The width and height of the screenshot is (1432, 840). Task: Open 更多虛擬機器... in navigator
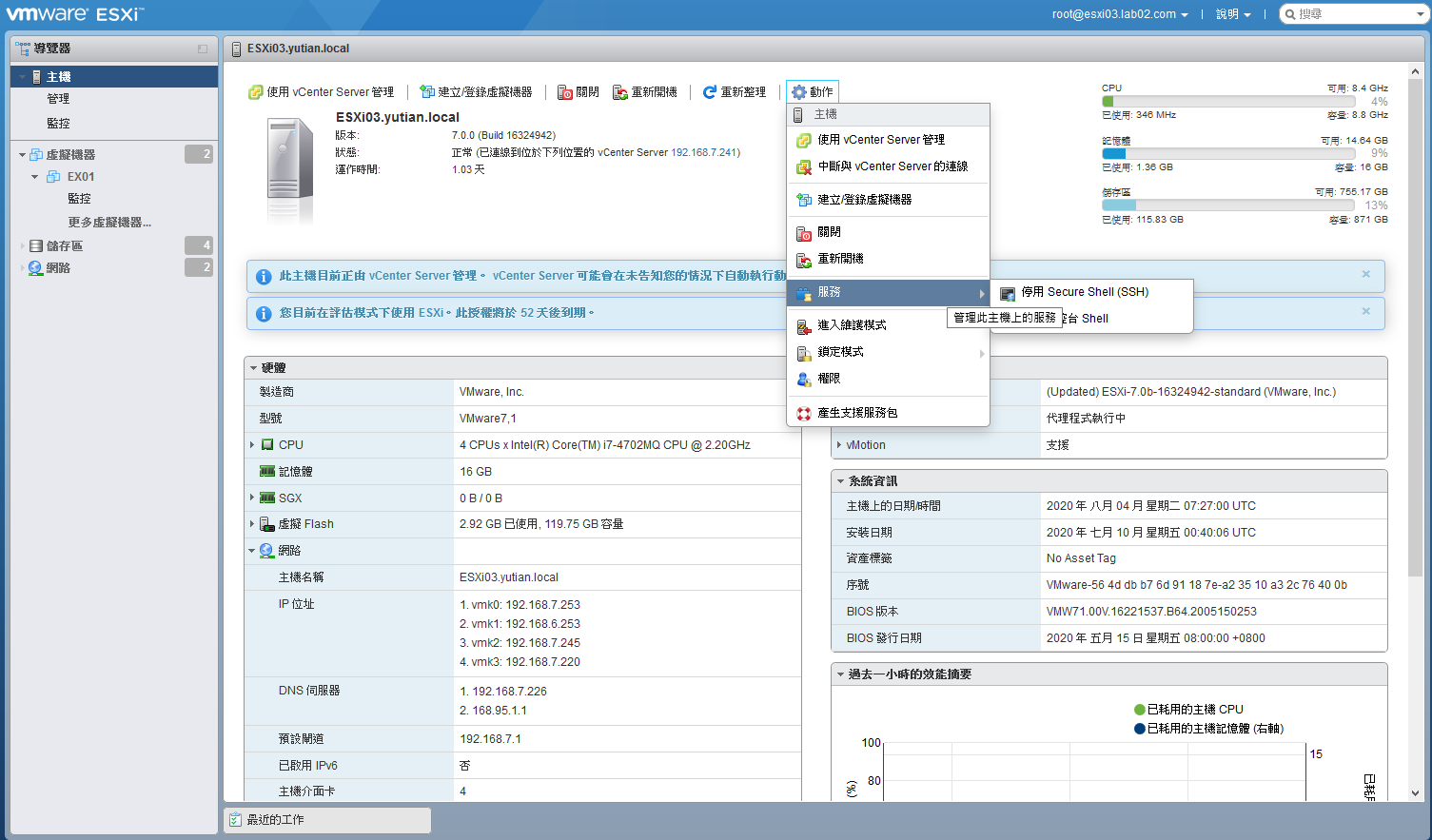tap(109, 223)
